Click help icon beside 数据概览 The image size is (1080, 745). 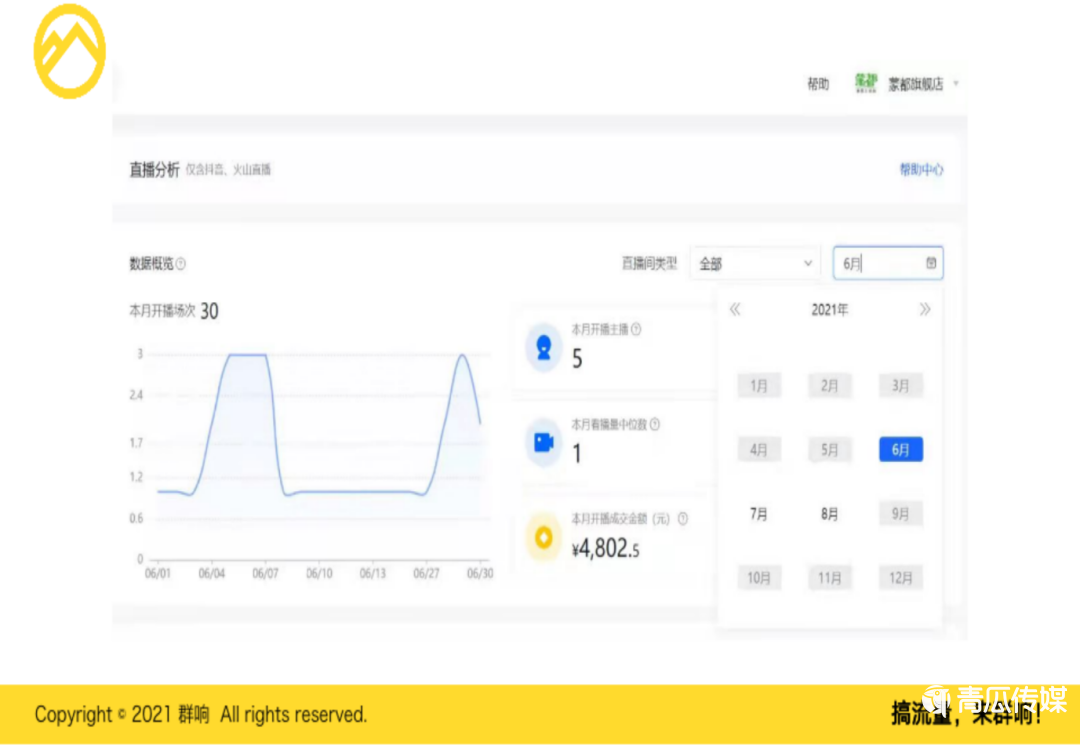[x=181, y=264]
